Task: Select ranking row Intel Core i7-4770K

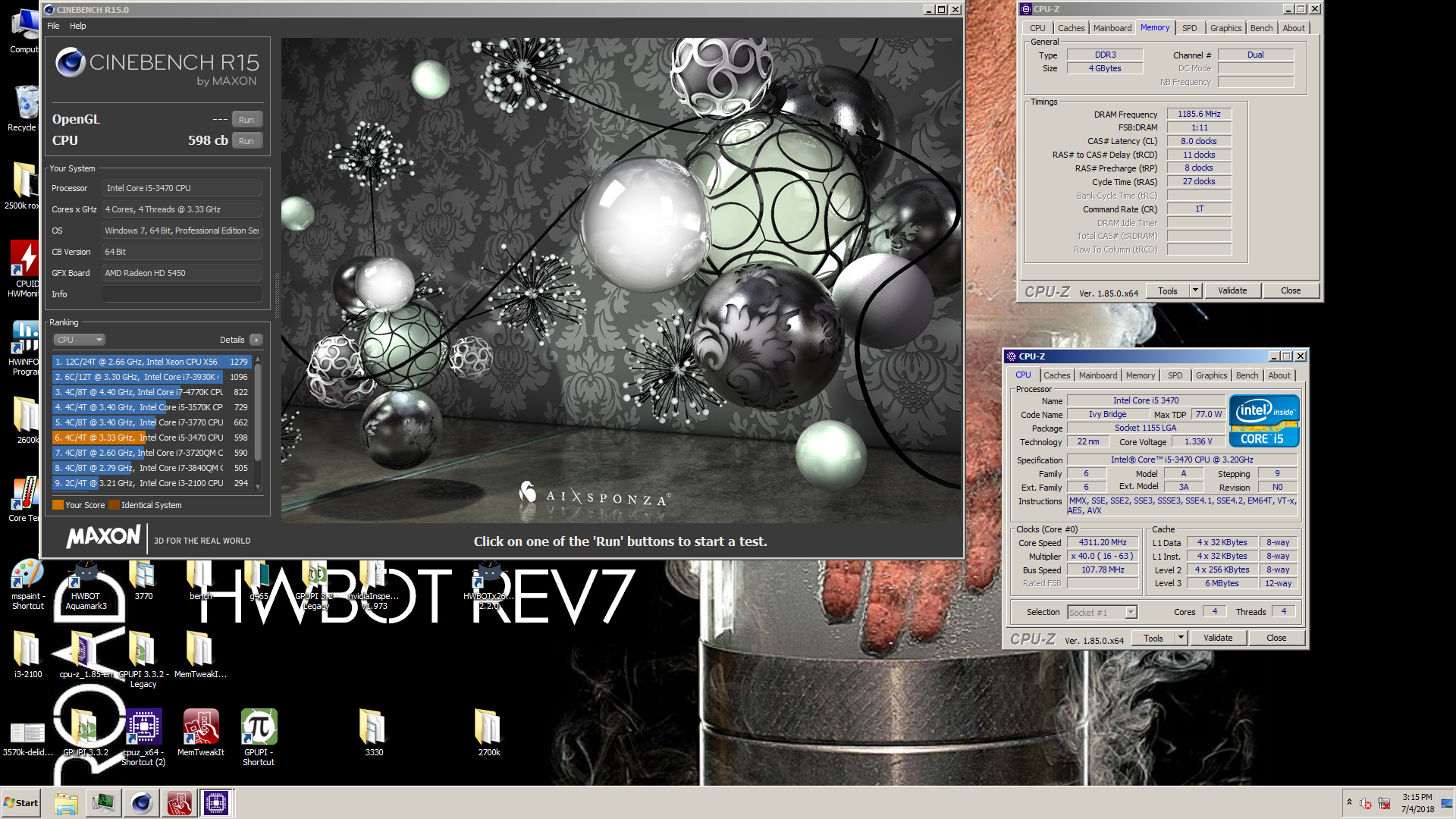Action: click(152, 392)
